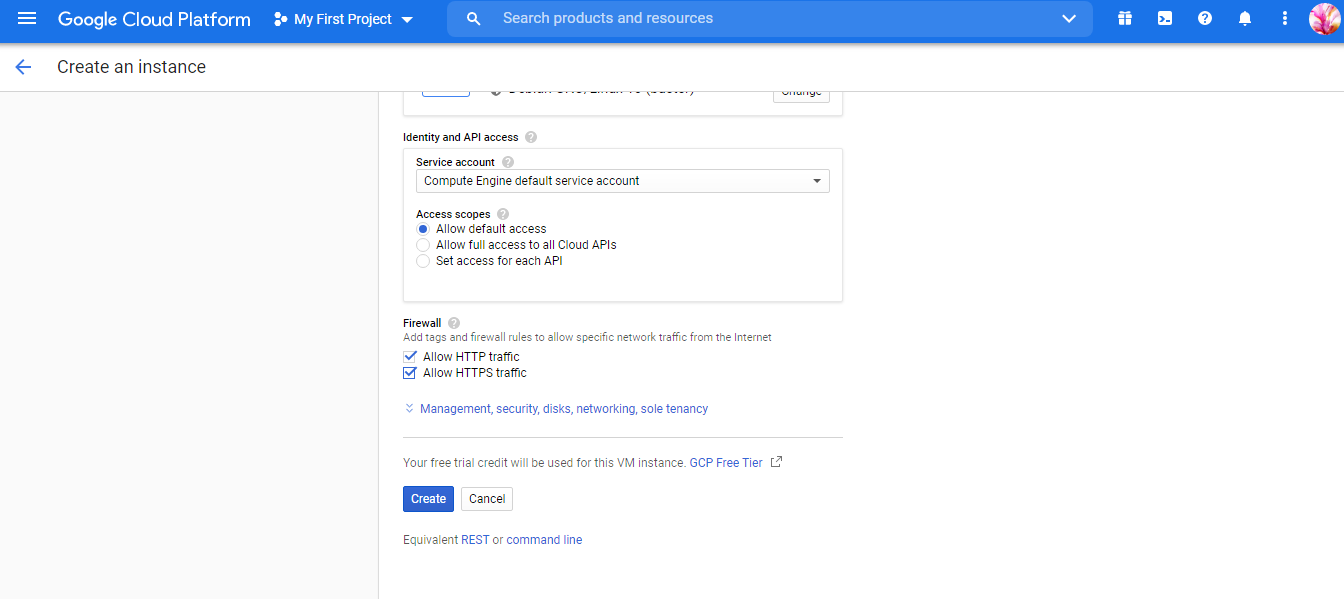The image size is (1344, 599).
Task: Expand Management, security, disks, networking section
Action: pyautogui.click(x=563, y=409)
